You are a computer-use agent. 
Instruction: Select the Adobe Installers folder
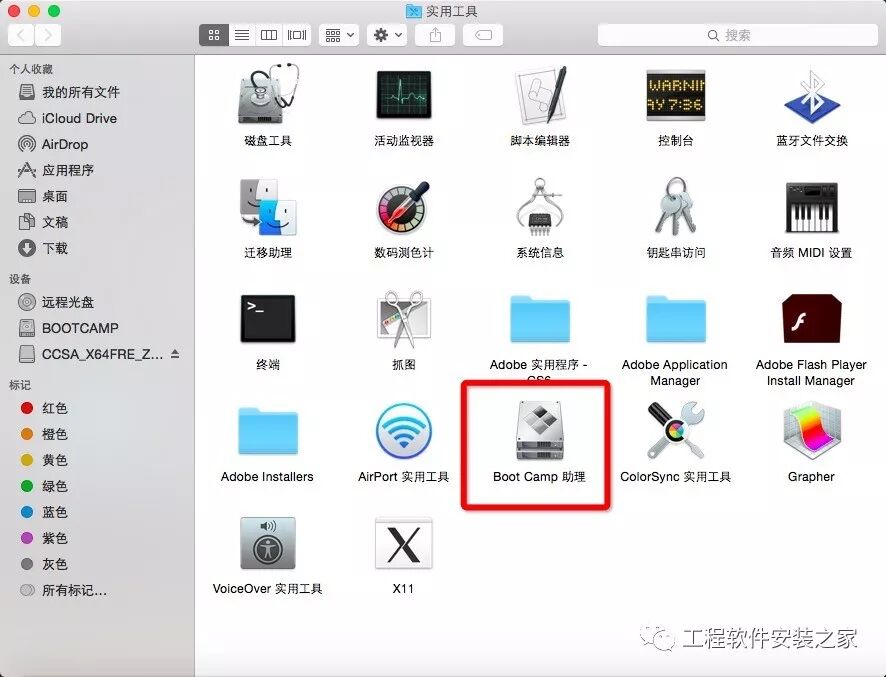(x=268, y=431)
